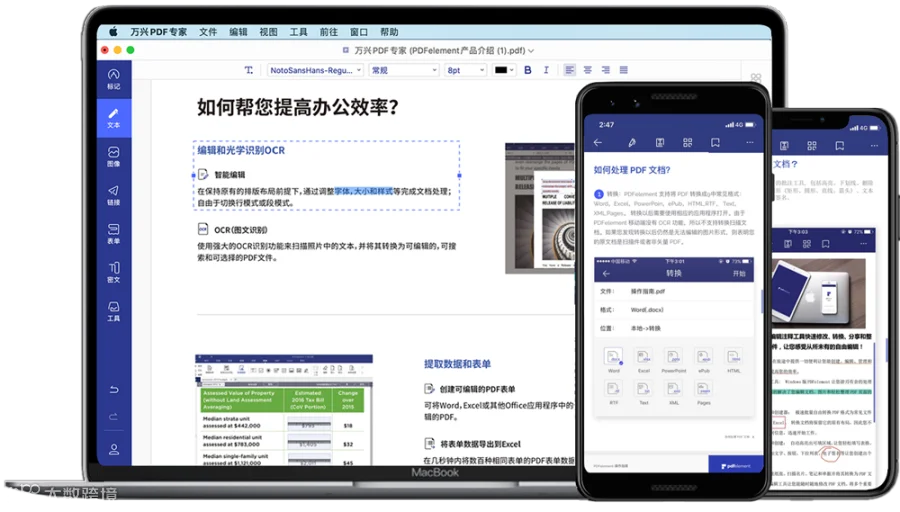Open the 前往 menu
Viewport: 900px width, 512px height.
(328, 32)
